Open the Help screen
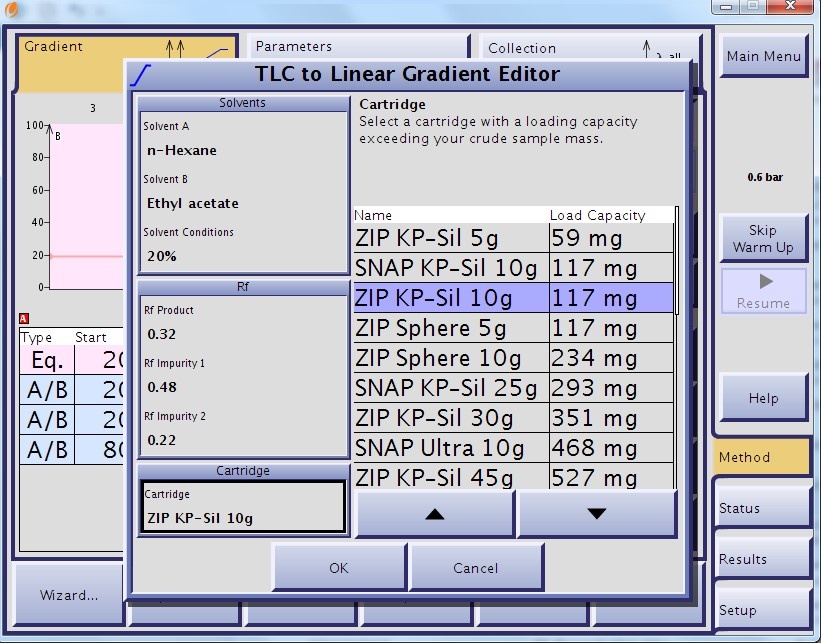Screen dimensions: 821x643 click(x=763, y=398)
